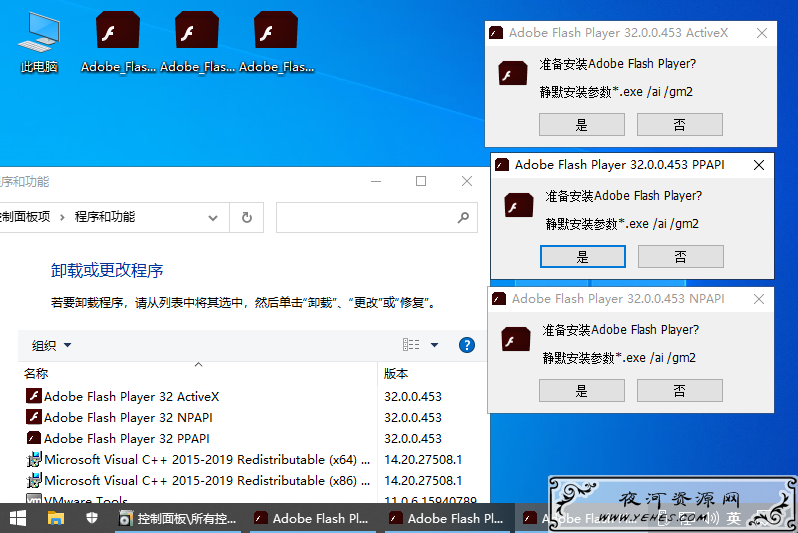Viewport: 798px width, 533px height.
Task: Open Windows Security shield on taskbar
Action: pyautogui.click(x=92, y=519)
